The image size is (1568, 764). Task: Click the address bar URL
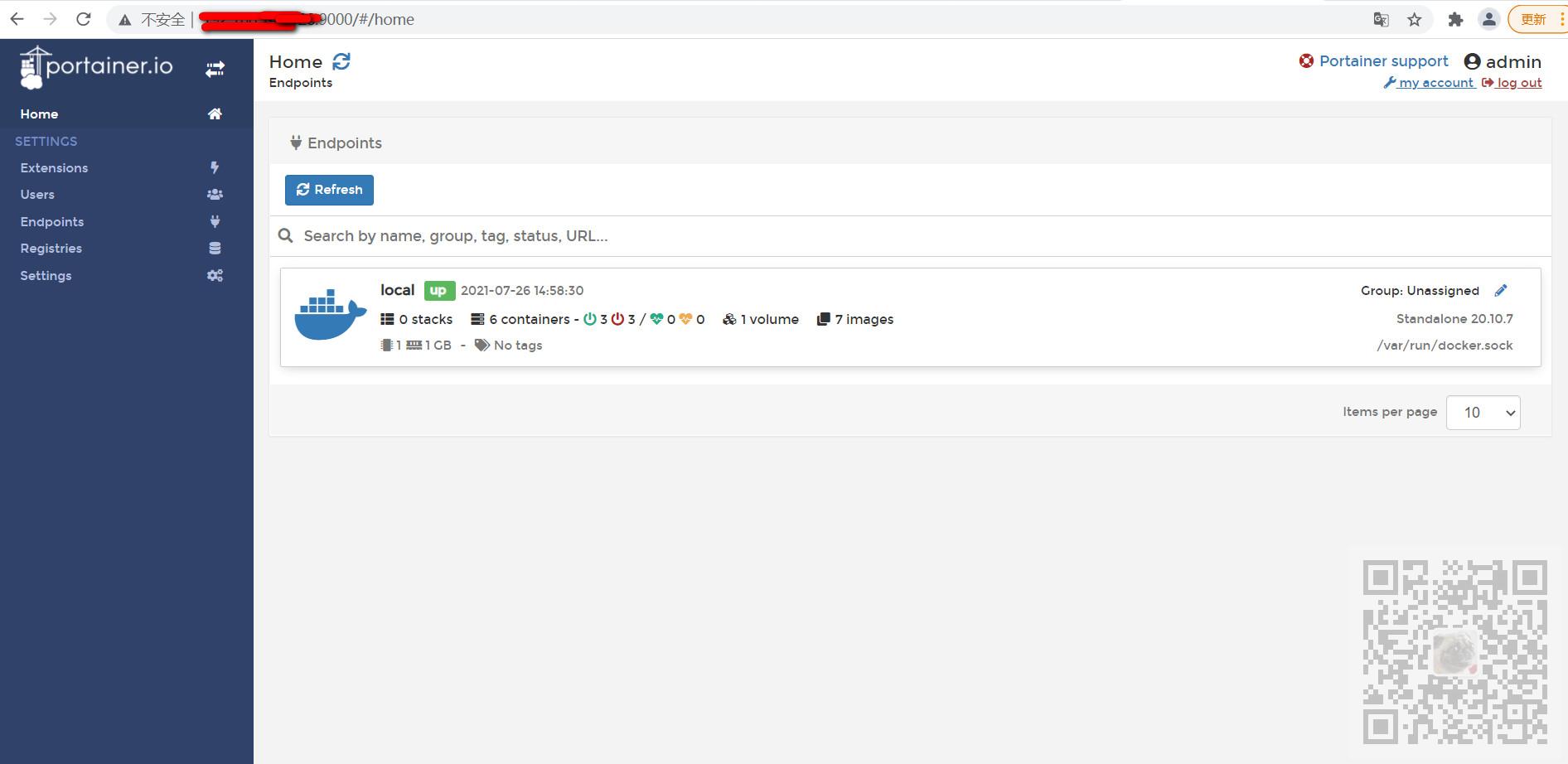[x=307, y=19]
